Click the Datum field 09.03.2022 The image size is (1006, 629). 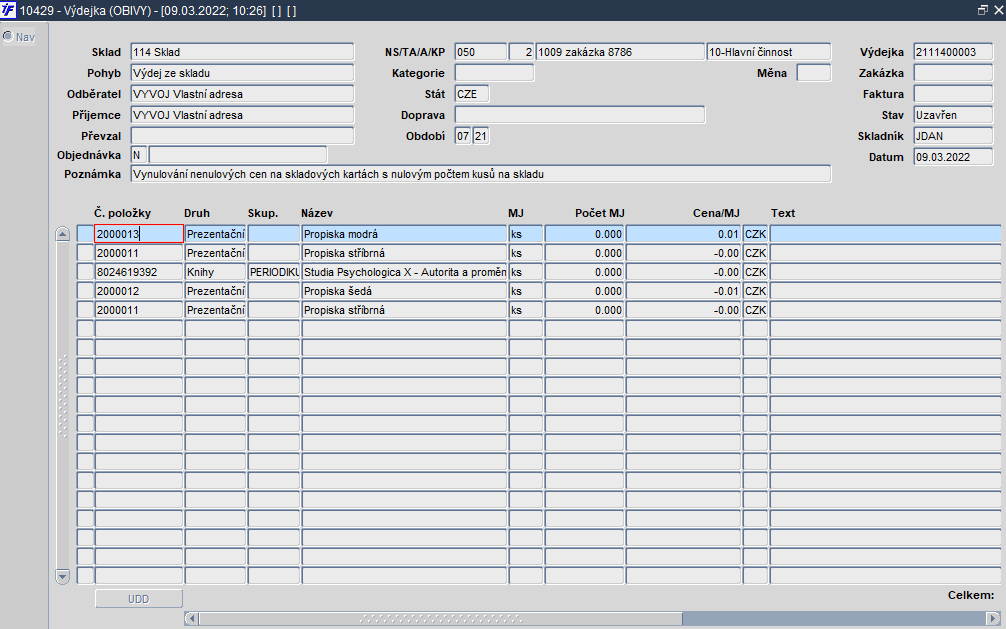(x=953, y=157)
